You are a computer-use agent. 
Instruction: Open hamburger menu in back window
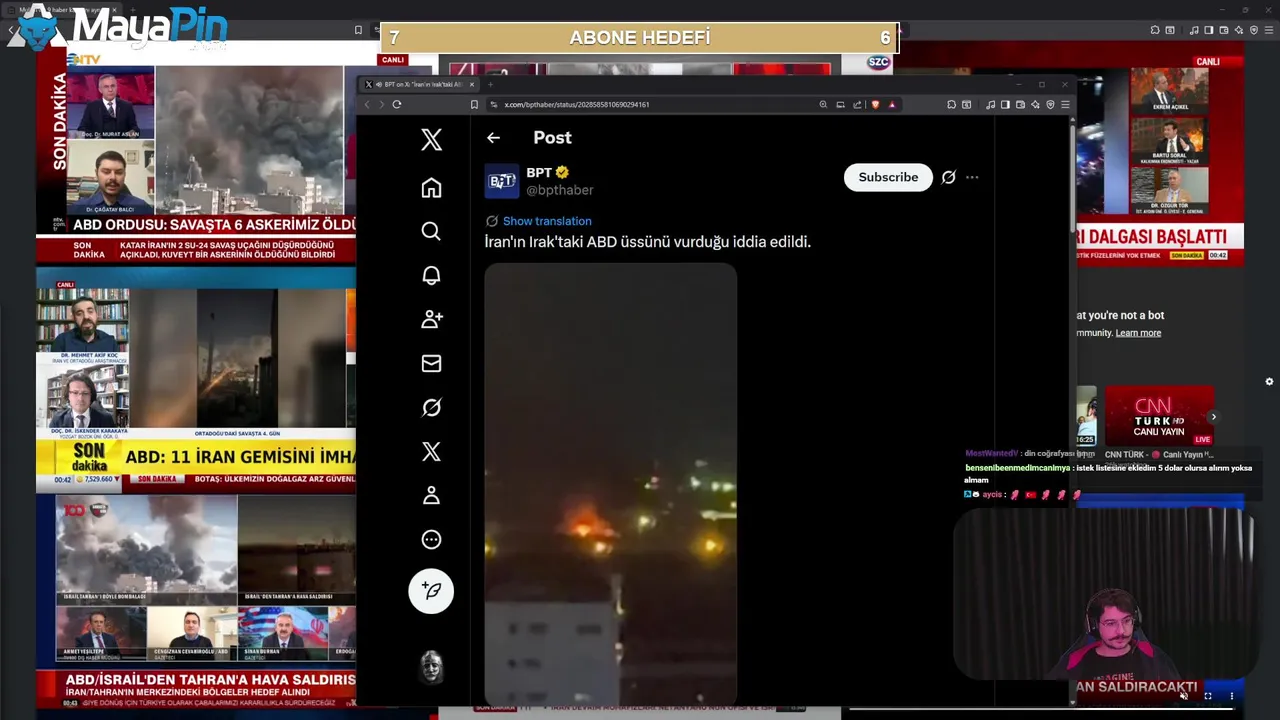pos(1269,30)
